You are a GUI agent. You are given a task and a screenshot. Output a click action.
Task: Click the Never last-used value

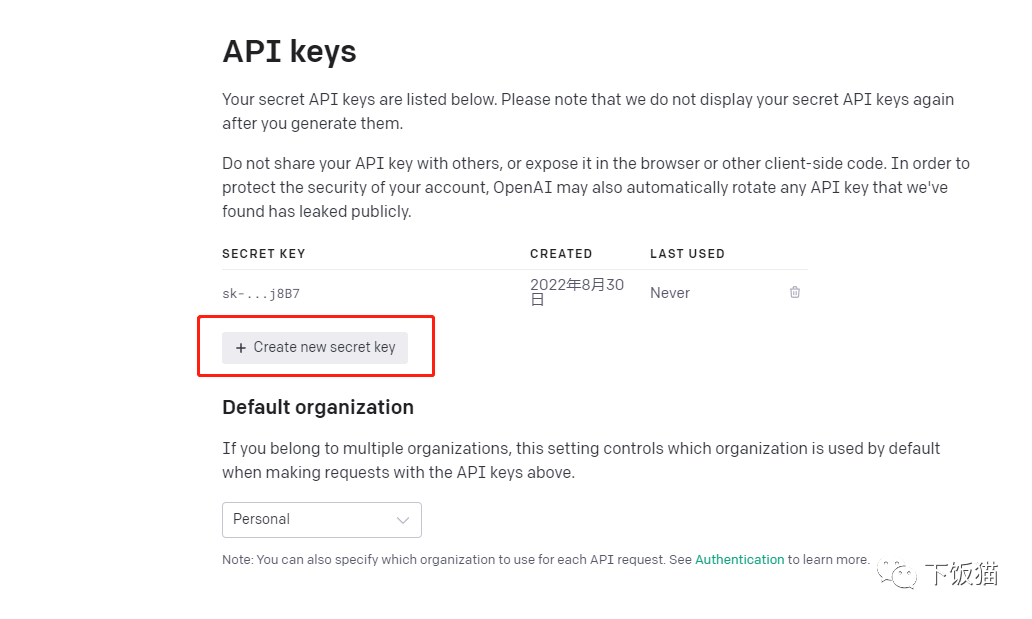[670, 293]
